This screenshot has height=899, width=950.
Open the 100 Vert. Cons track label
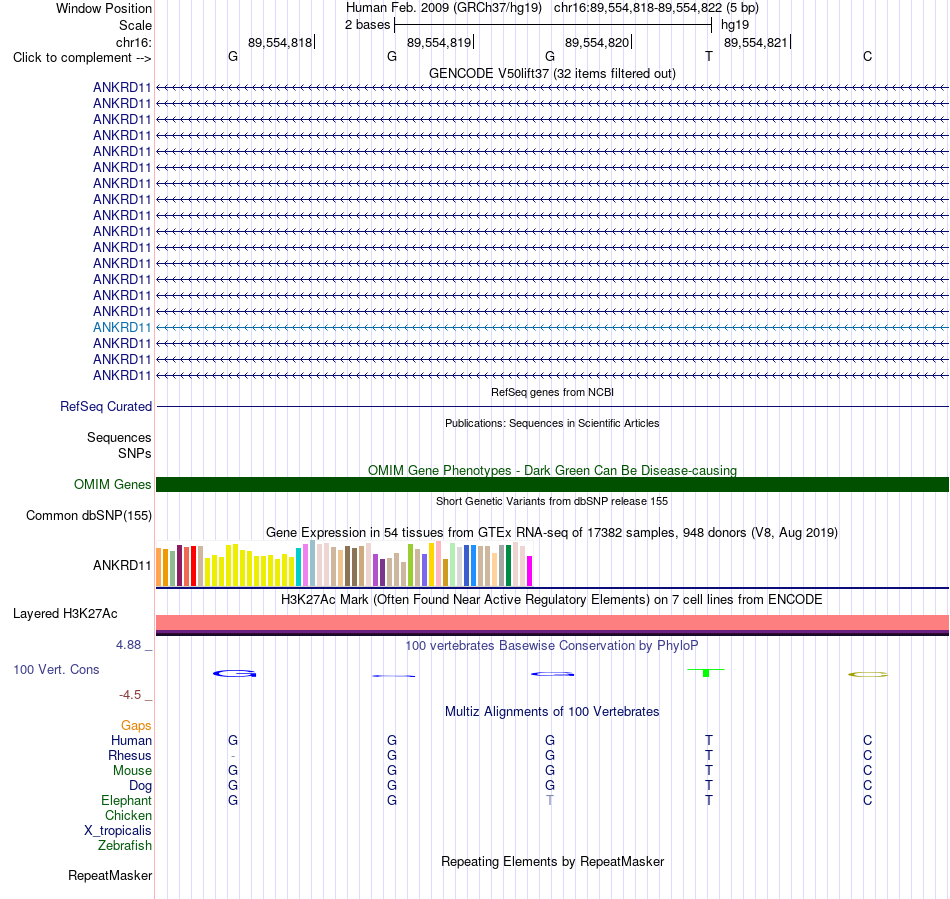(x=56, y=669)
